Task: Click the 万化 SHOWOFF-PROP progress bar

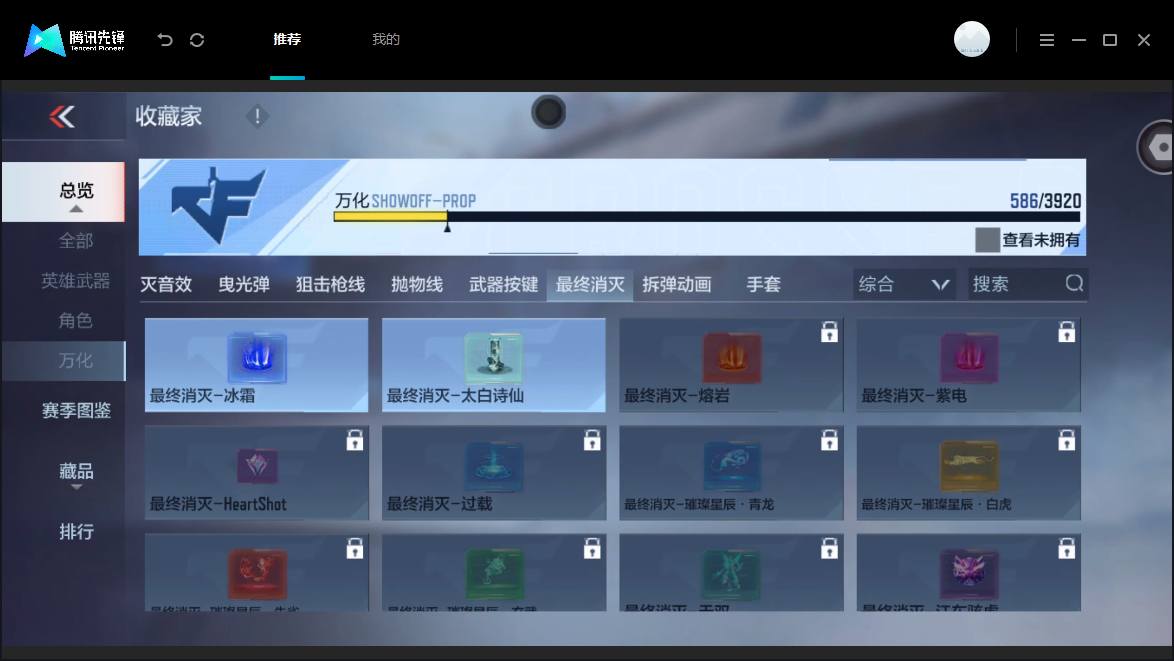Action: (x=707, y=216)
